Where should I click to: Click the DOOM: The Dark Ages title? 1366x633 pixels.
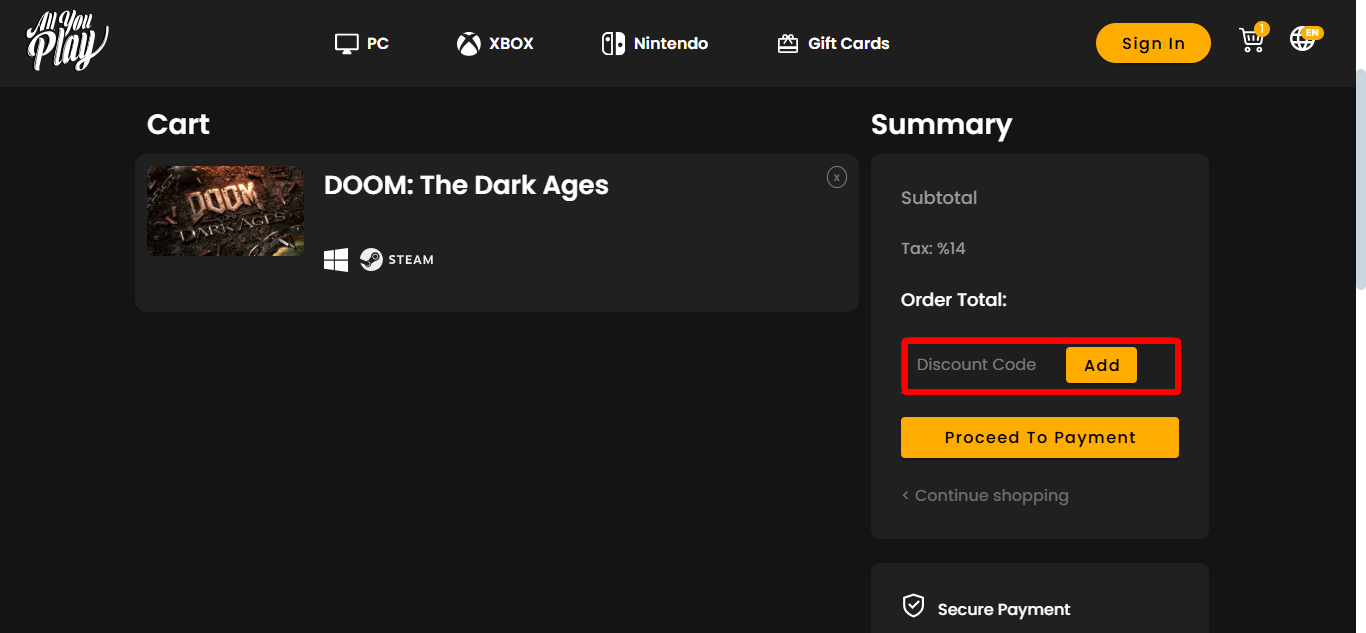[x=466, y=185]
